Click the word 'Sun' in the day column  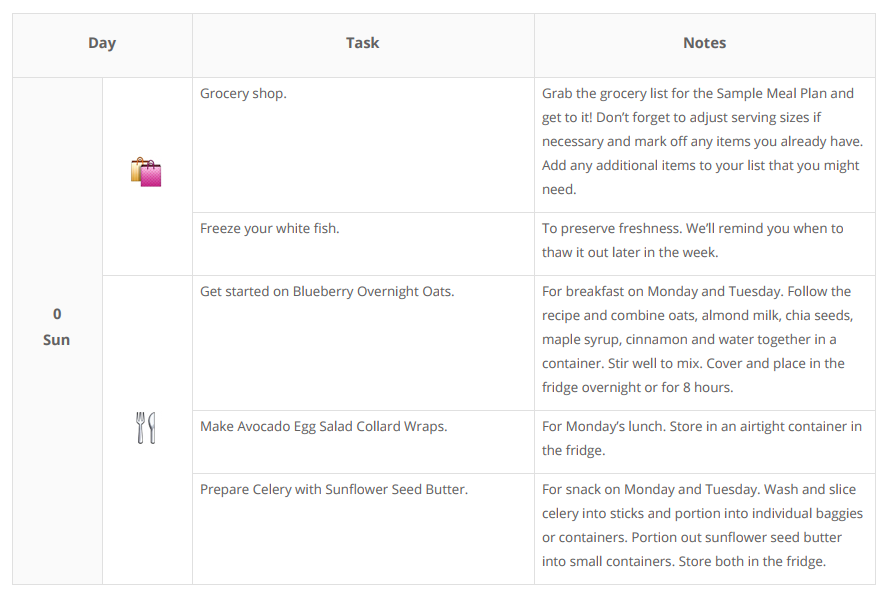coord(56,340)
